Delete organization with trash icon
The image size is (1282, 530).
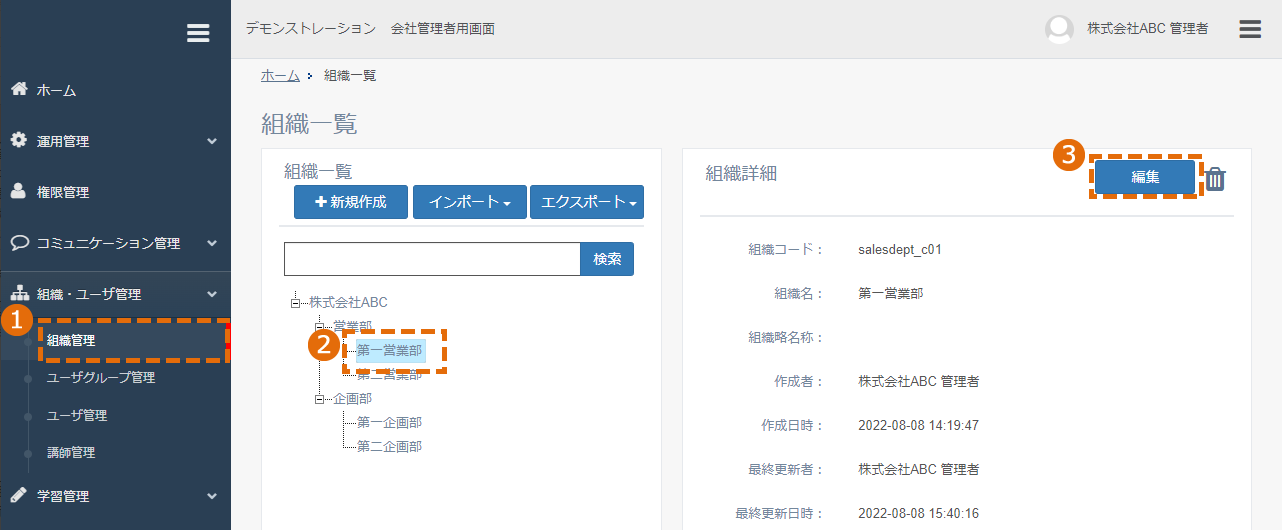1215,179
